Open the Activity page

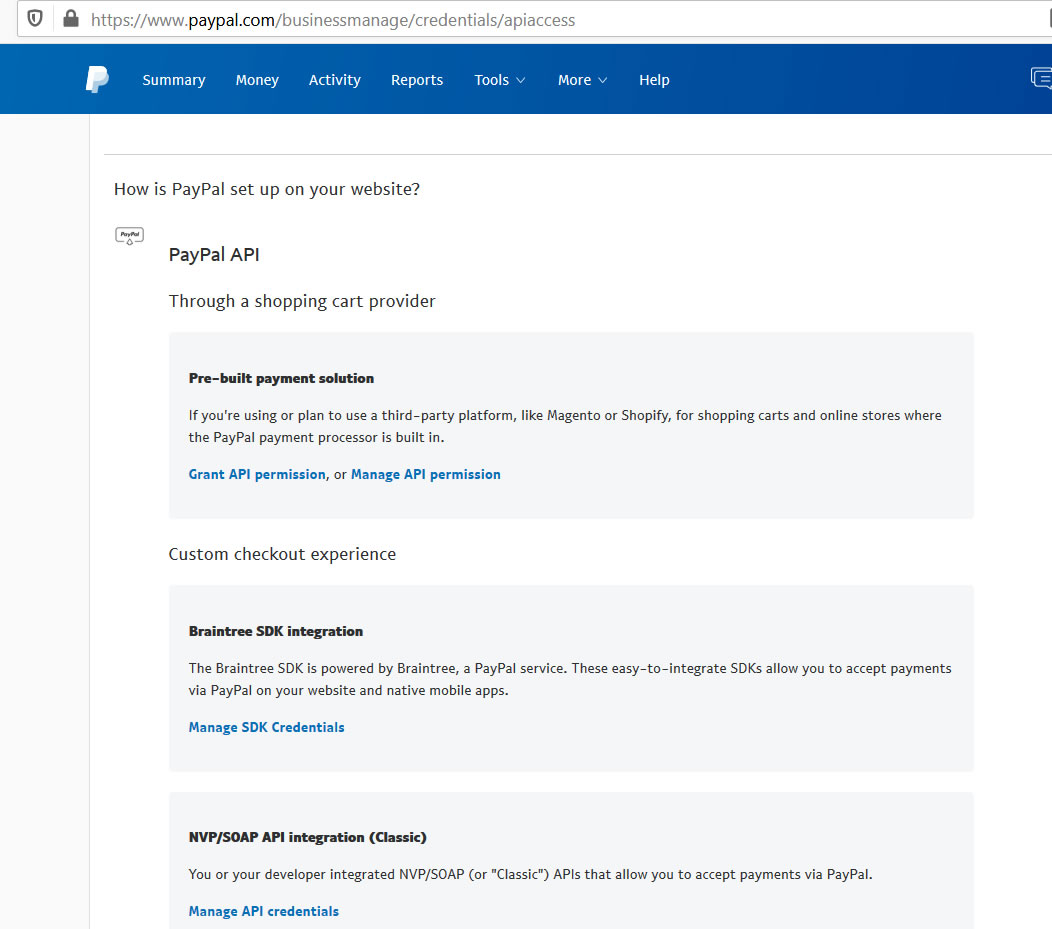pos(335,80)
